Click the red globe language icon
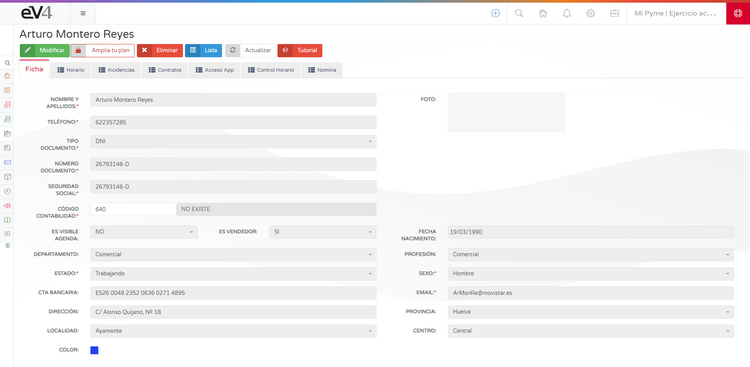This screenshot has height=367, width=750. pos(738,13)
